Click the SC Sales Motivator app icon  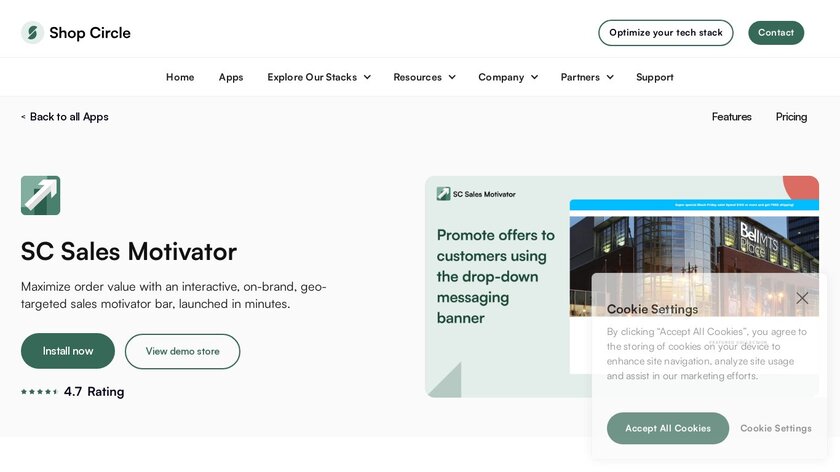coord(40,196)
